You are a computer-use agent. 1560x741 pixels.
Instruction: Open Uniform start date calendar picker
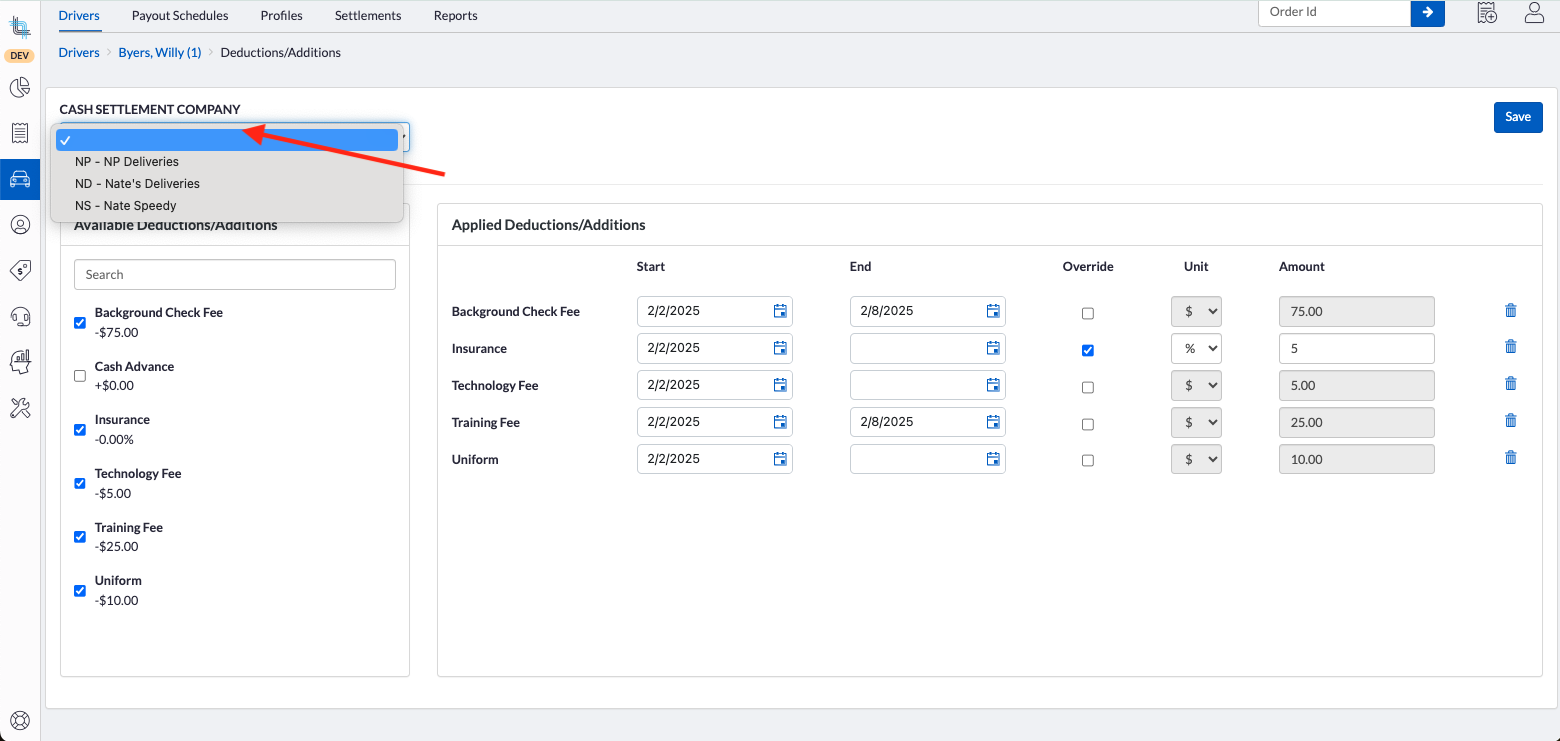pyautogui.click(x=780, y=459)
